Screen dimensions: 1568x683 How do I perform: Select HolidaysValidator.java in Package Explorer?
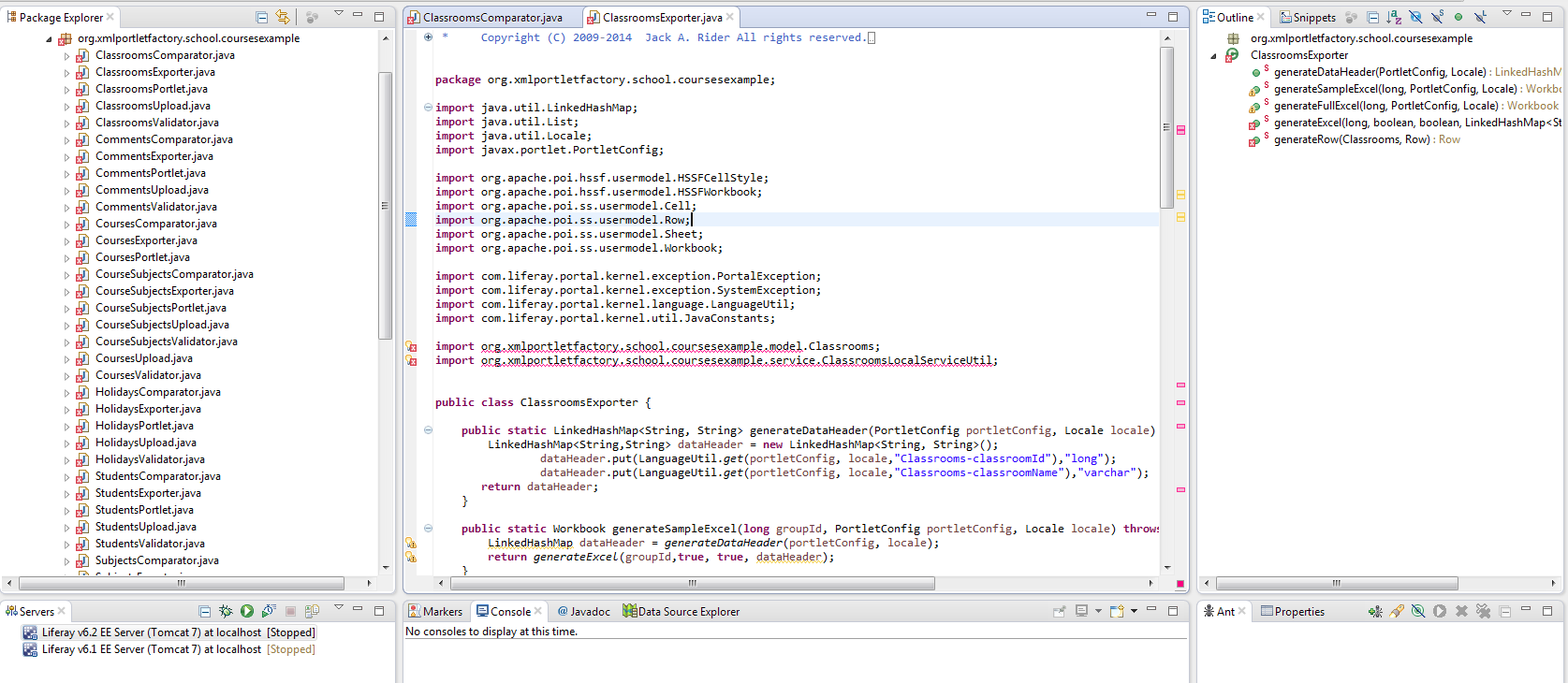click(x=150, y=459)
